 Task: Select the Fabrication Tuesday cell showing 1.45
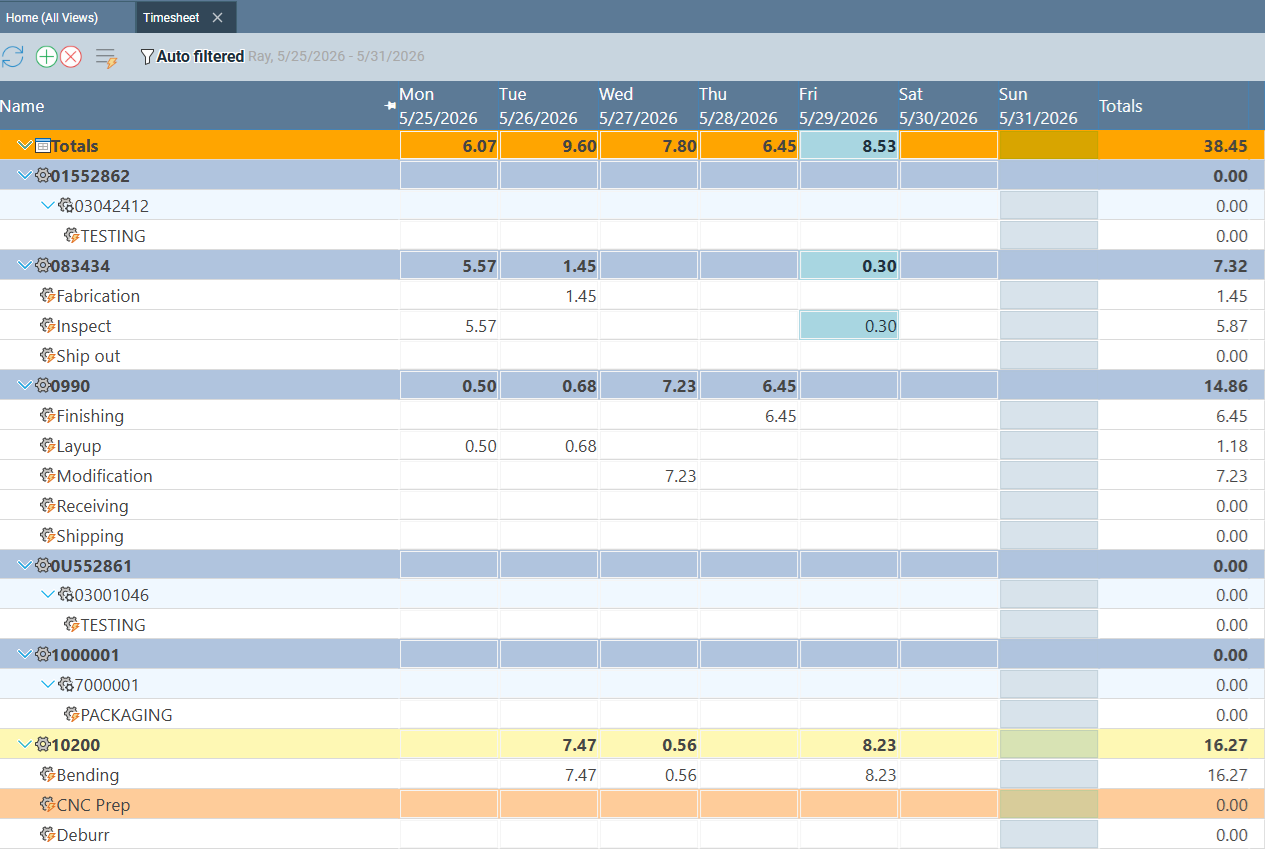pos(549,296)
